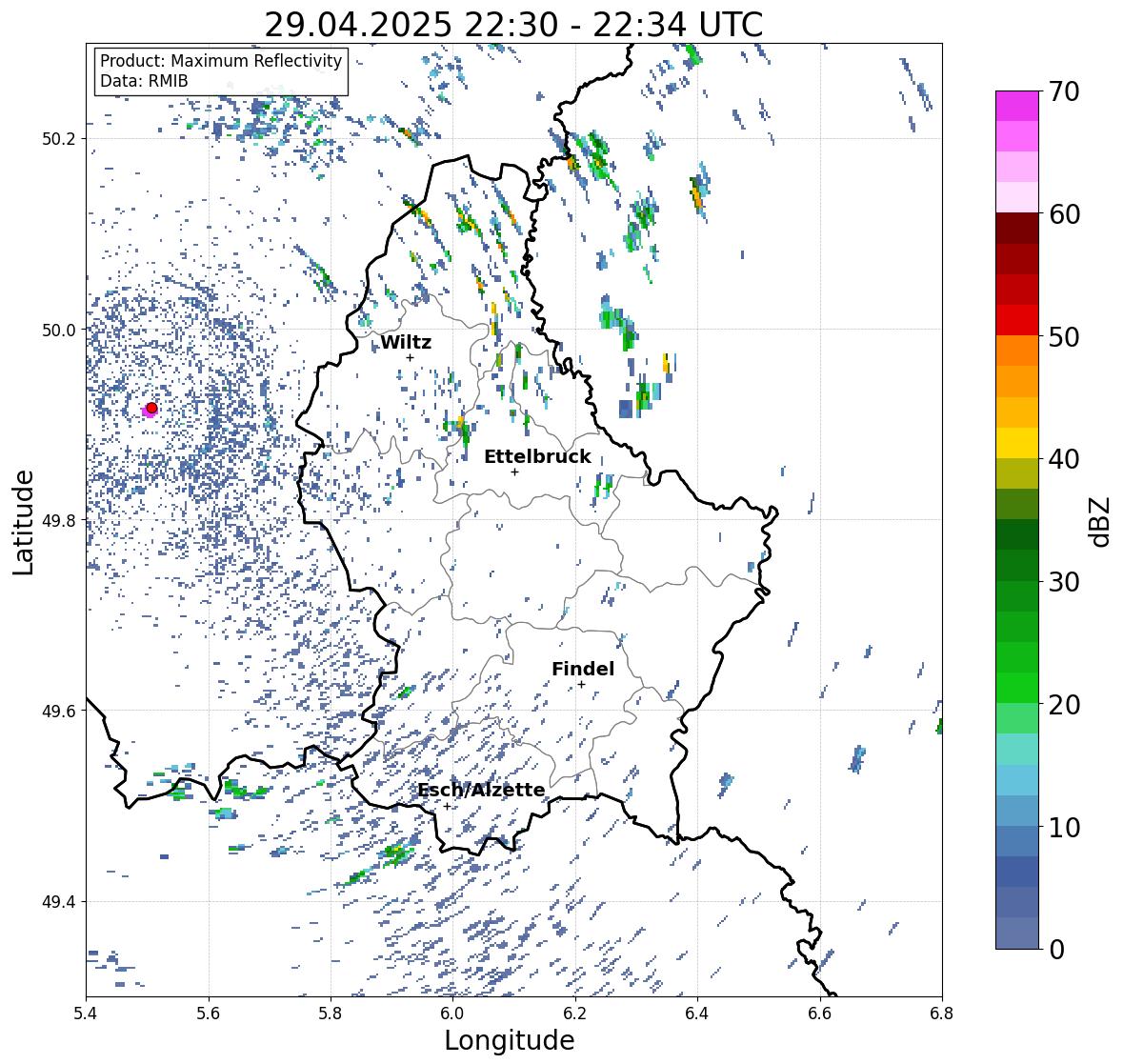The image size is (1123, 1064).
Task: Click the latitude tick label 49.6
Action: point(59,711)
